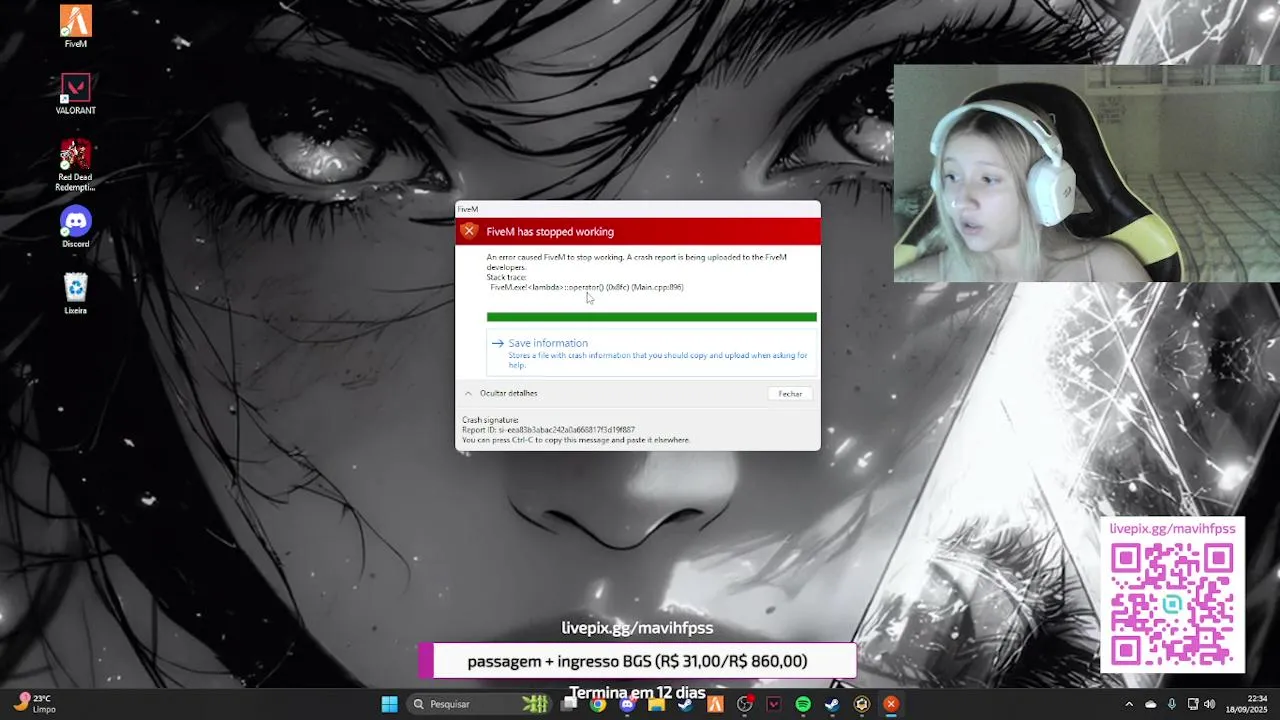Click the webcam overlay feed
Image resolution: width=1280 pixels, height=720 pixels.
pos(1086,174)
